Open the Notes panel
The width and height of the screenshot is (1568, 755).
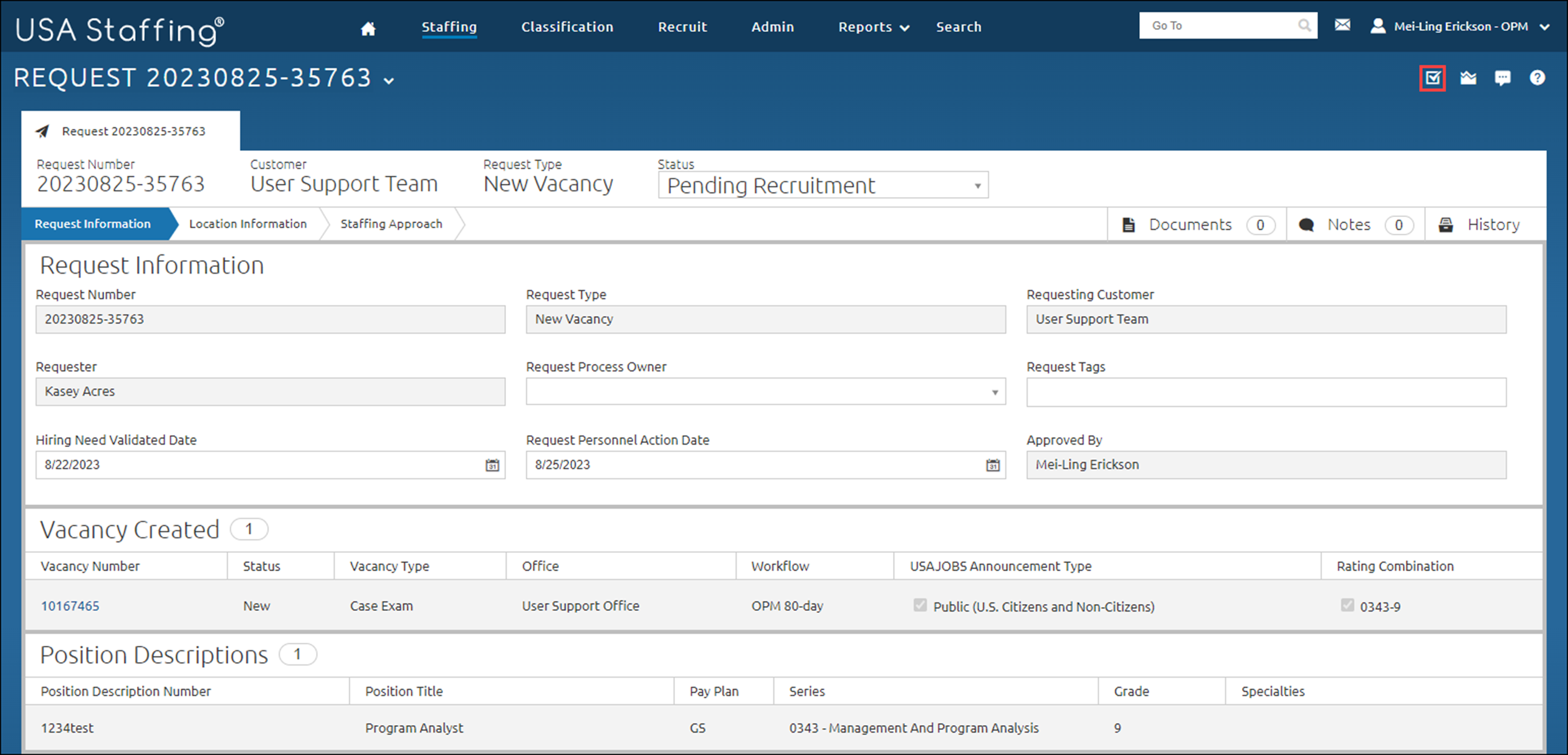click(1355, 224)
